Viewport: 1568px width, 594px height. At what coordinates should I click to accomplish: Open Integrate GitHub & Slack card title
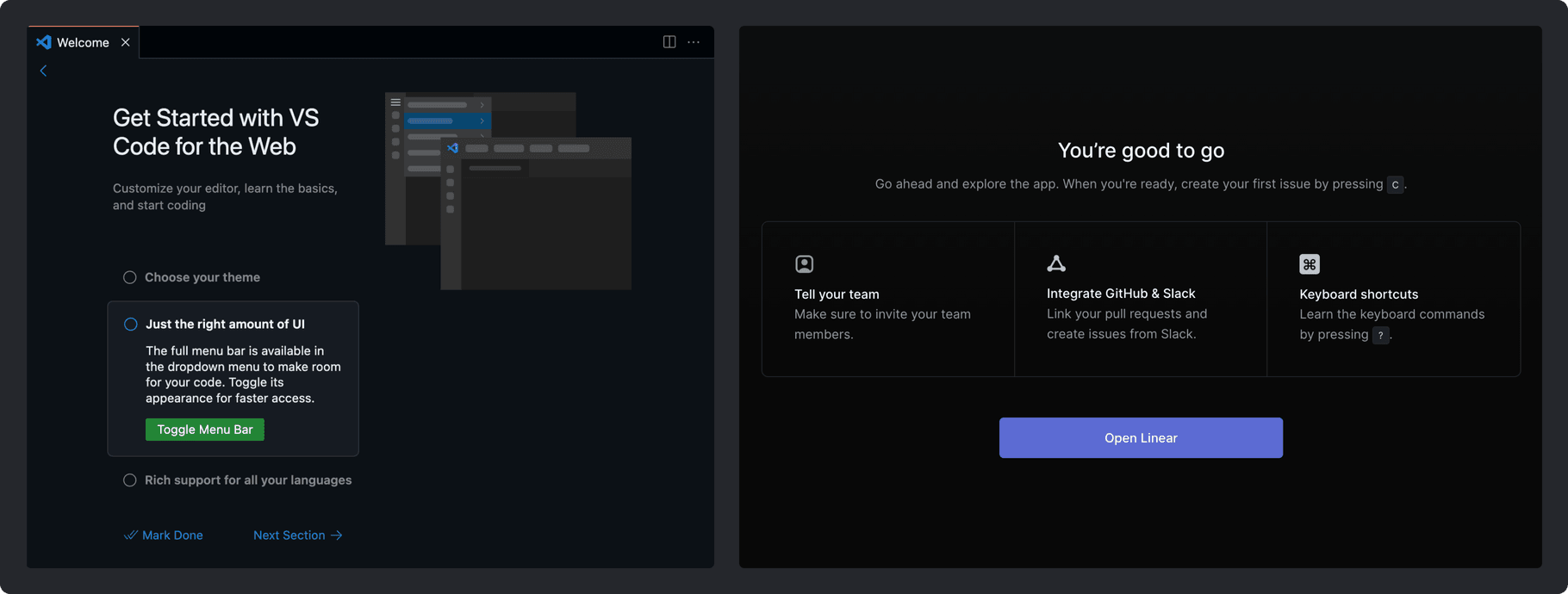pyautogui.click(x=1121, y=294)
